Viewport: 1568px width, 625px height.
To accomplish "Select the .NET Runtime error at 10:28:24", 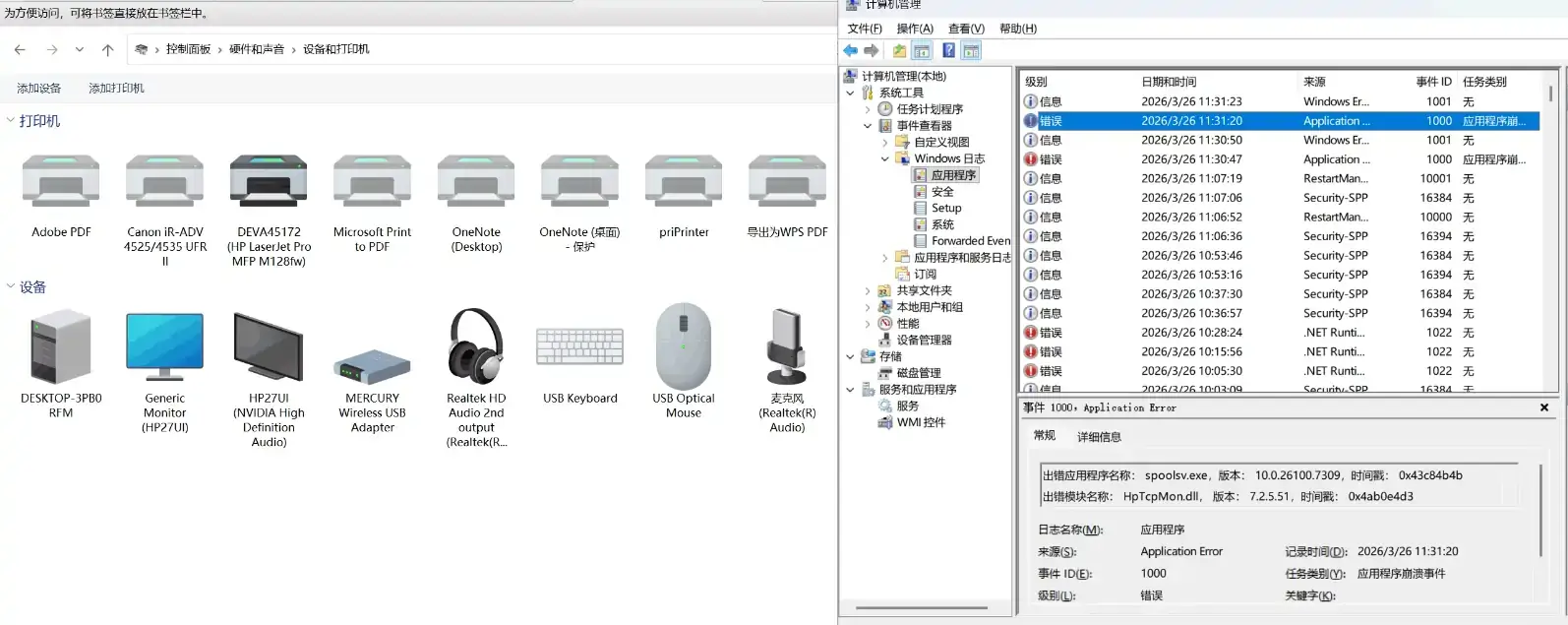I will pos(1283,333).
